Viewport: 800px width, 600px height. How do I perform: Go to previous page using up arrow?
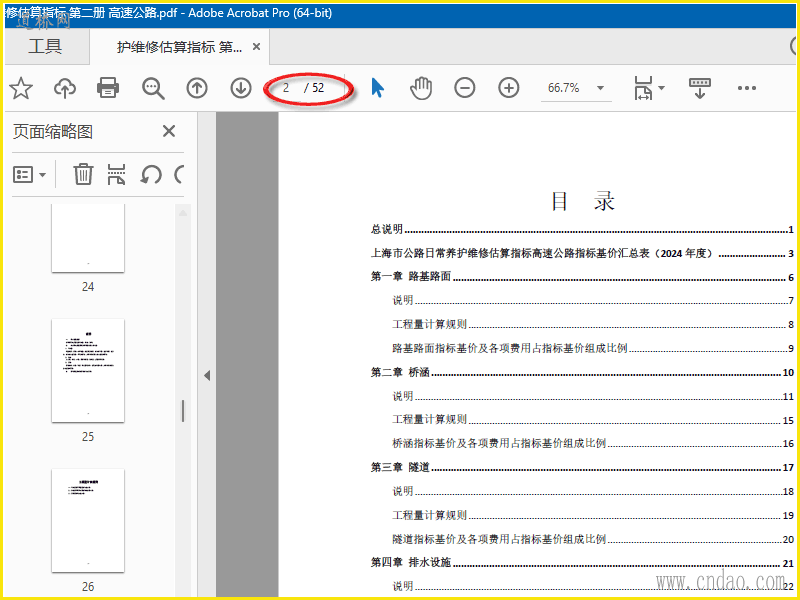[197, 88]
